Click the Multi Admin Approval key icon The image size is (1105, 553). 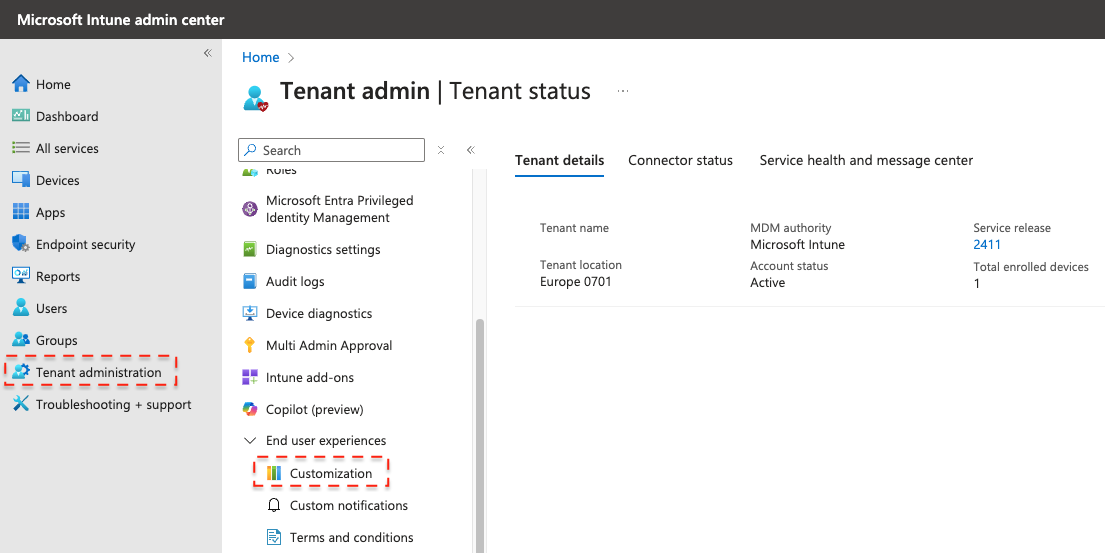pos(250,345)
